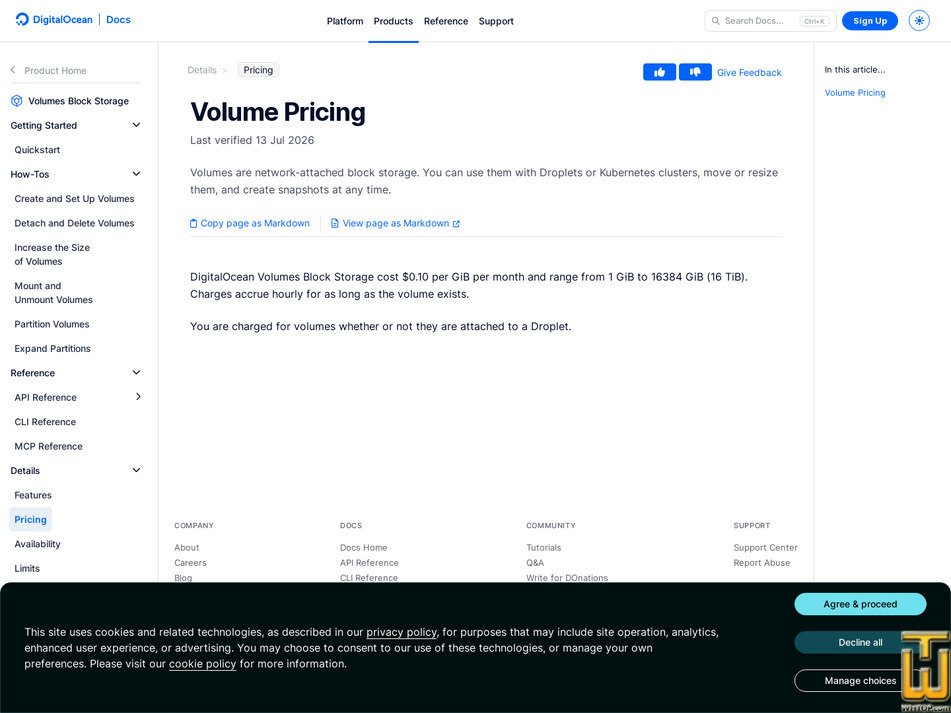The image size is (951, 713).
Task: Focus the Search Docs field
Action: coord(770,21)
